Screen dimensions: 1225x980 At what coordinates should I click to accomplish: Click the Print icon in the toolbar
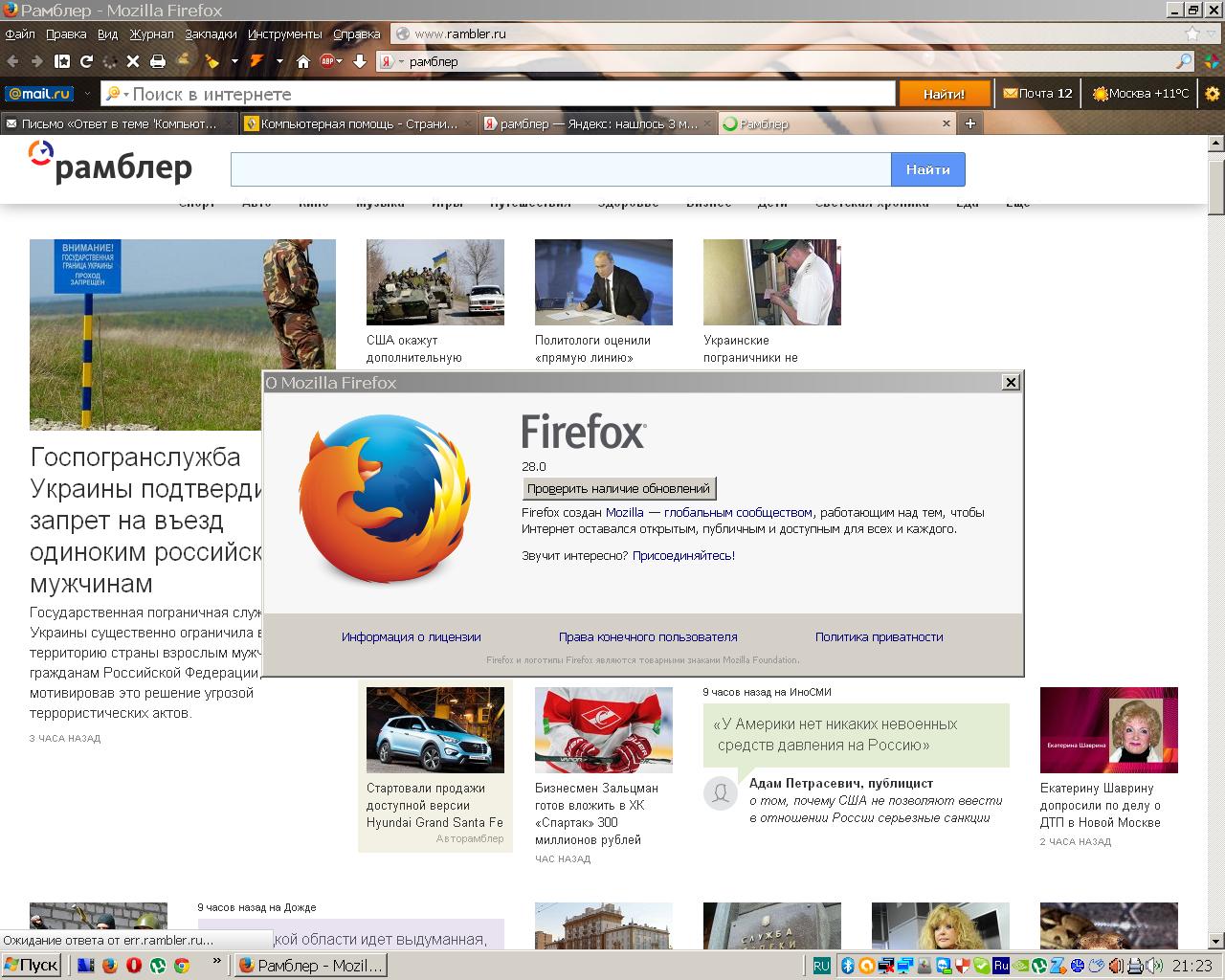158,61
